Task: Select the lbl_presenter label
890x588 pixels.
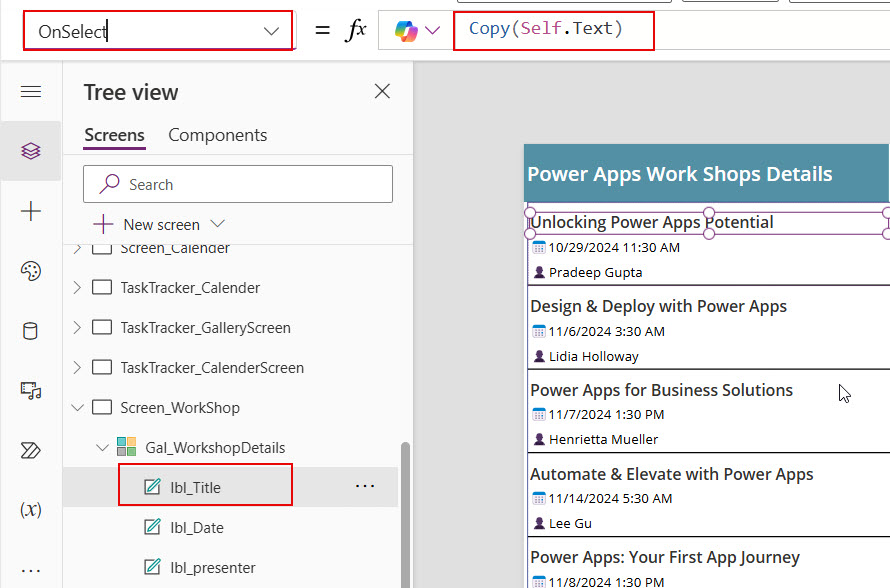Action: pyautogui.click(x=213, y=568)
